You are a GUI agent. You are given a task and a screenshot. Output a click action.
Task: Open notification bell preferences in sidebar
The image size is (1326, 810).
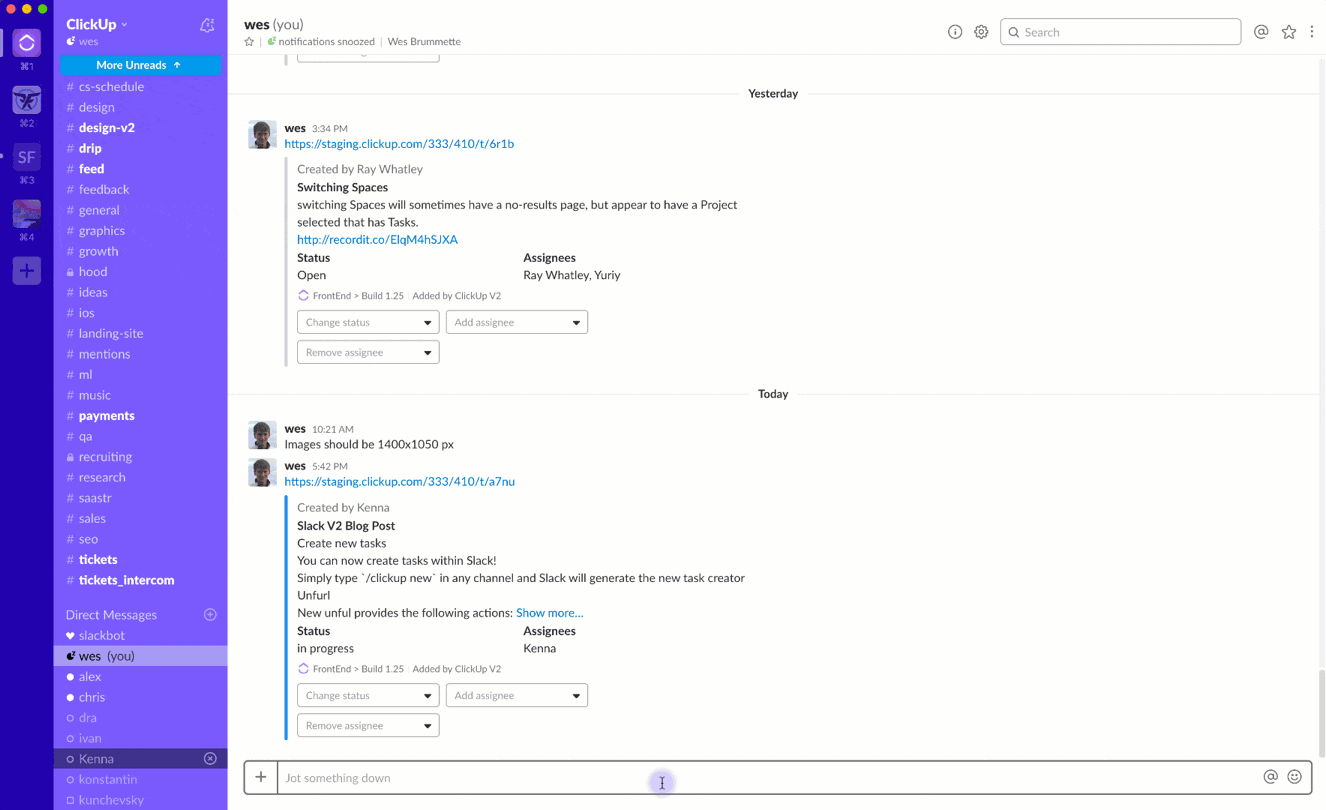click(207, 25)
